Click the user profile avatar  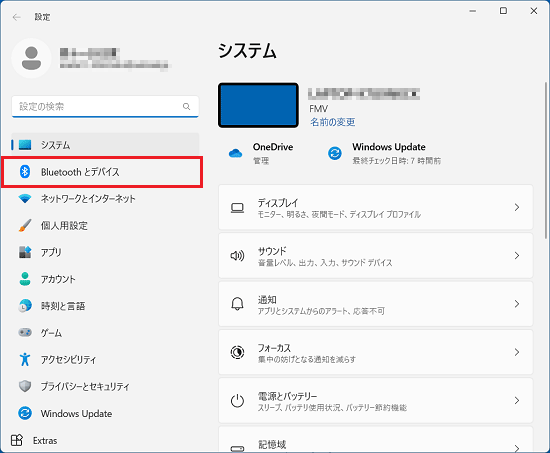[32, 58]
